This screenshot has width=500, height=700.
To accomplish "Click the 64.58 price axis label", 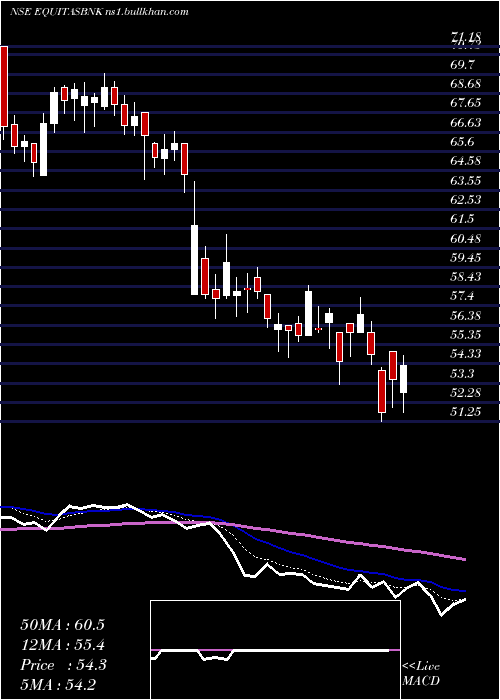I will point(466,161).
